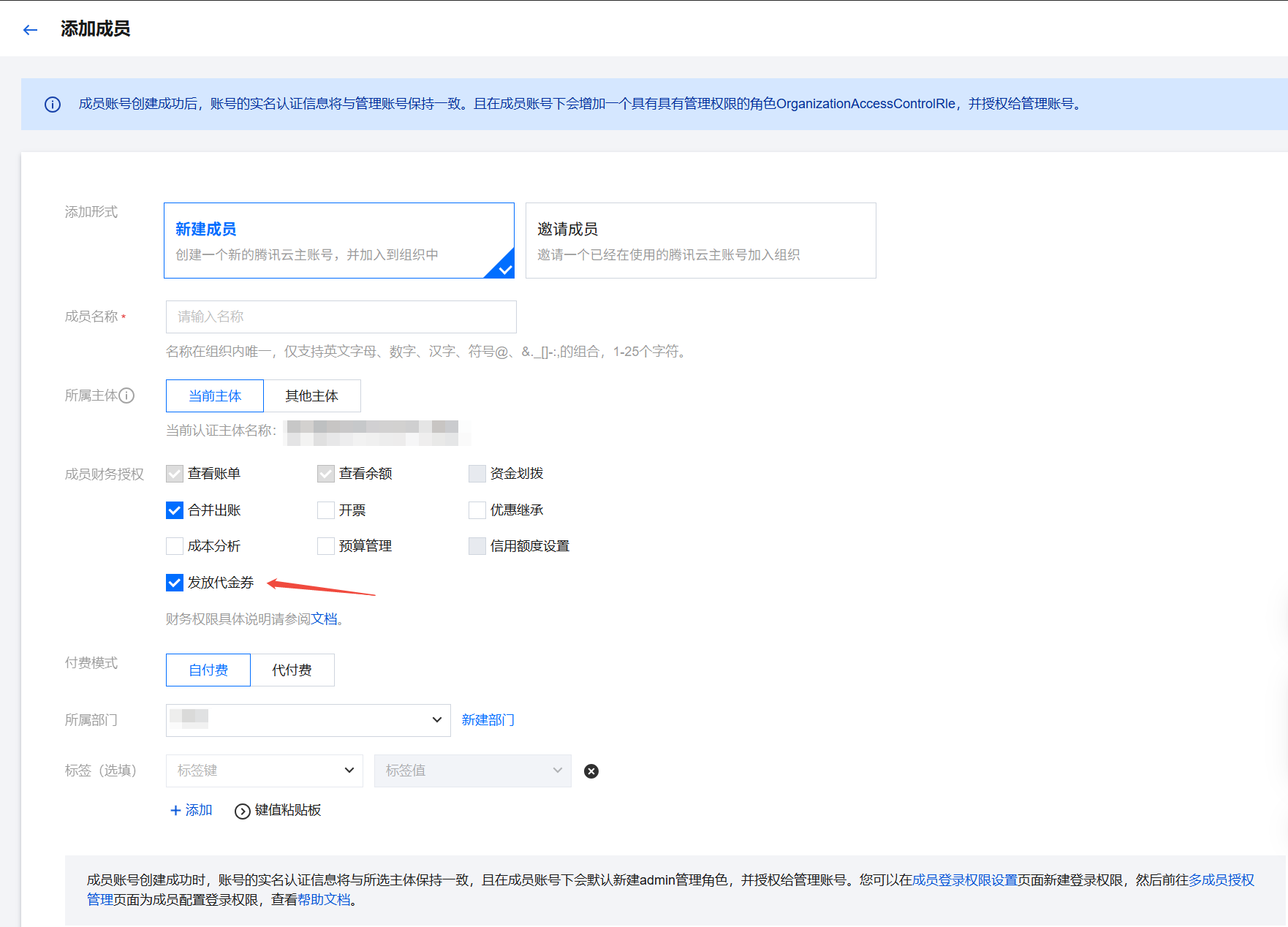Click the back arrow next to 添加成员
Image resolution: width=1288 pixels, height=927 pixels.
pyautogui.click(x=30, y=30)
